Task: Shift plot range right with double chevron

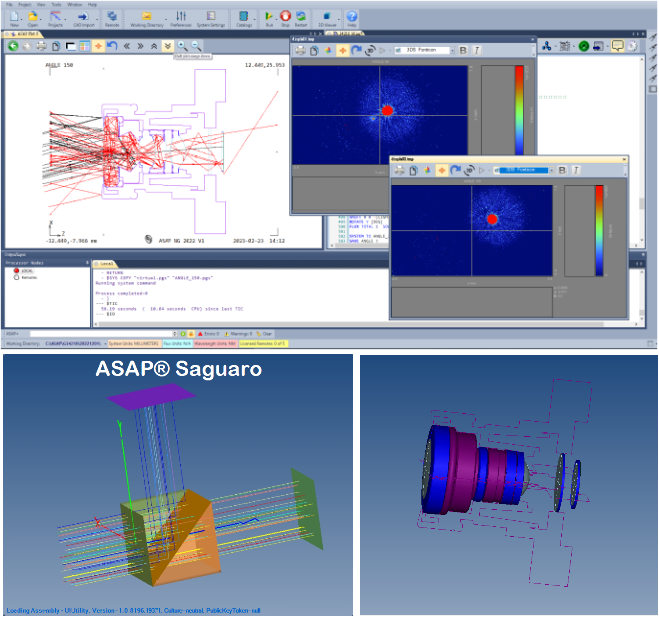Action: 140,46
